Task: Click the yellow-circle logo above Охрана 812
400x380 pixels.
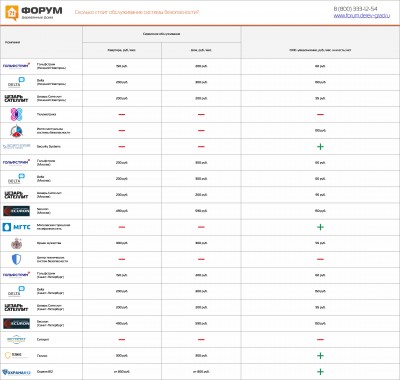Action: (15, 355)
